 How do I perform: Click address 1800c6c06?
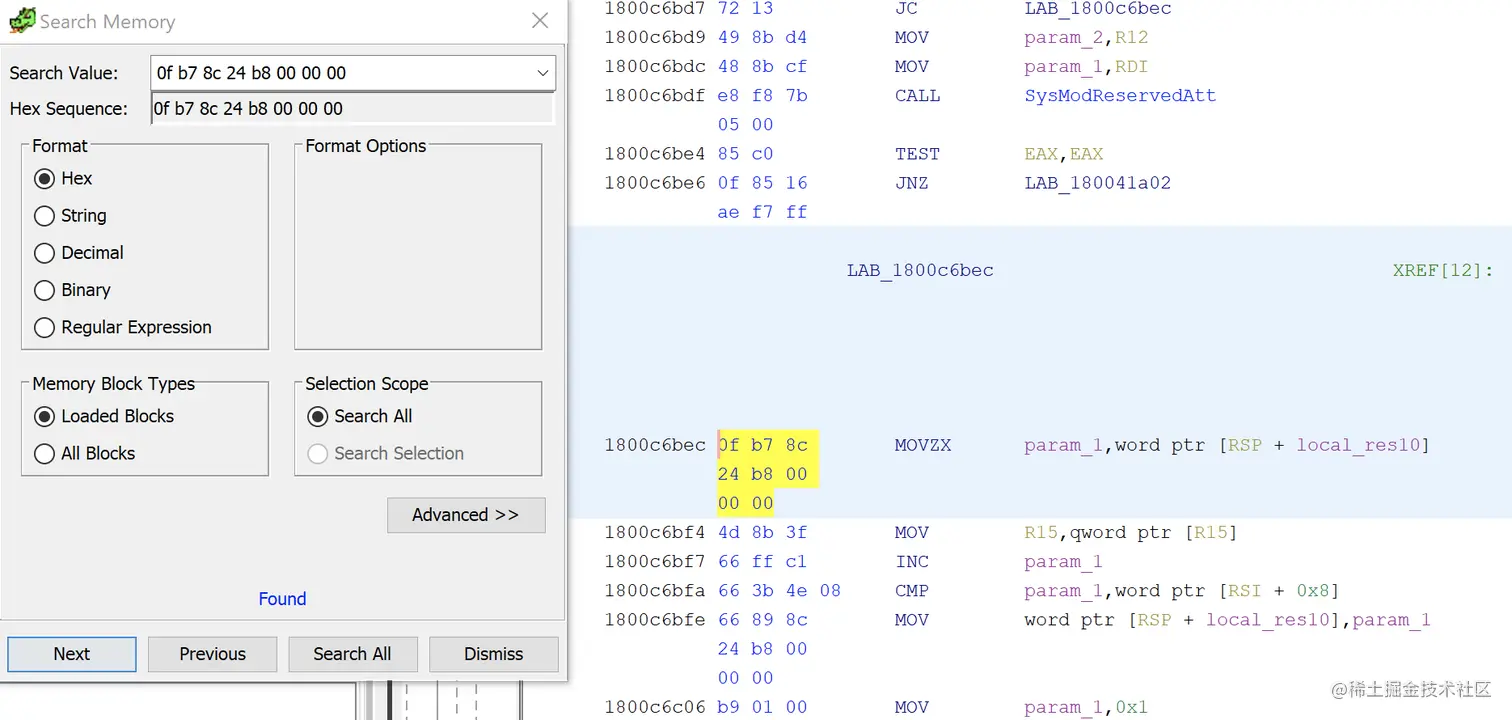[655, 707]
